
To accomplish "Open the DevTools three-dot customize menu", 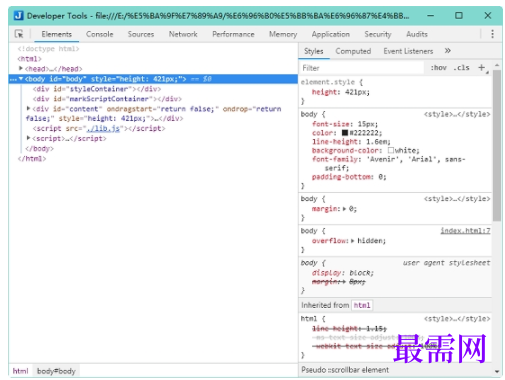I will [492, 34].
